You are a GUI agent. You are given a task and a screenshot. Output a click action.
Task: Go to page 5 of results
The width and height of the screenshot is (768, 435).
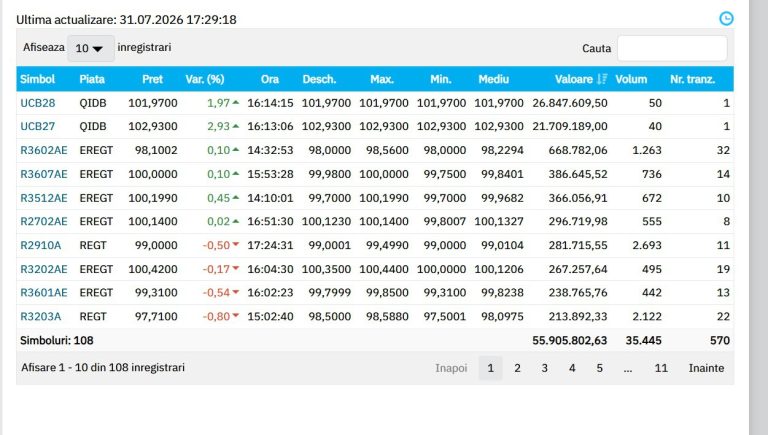pyautogui.click(x=600, y=368)
